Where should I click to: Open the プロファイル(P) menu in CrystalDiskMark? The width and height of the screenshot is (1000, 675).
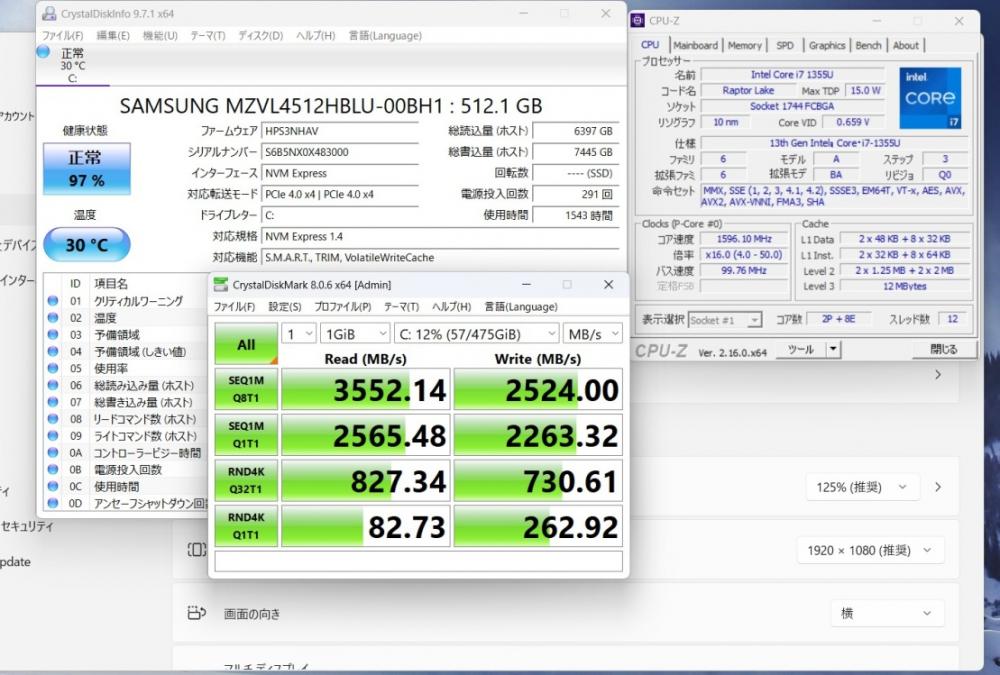pyautogui.click(x=342, y=307)
